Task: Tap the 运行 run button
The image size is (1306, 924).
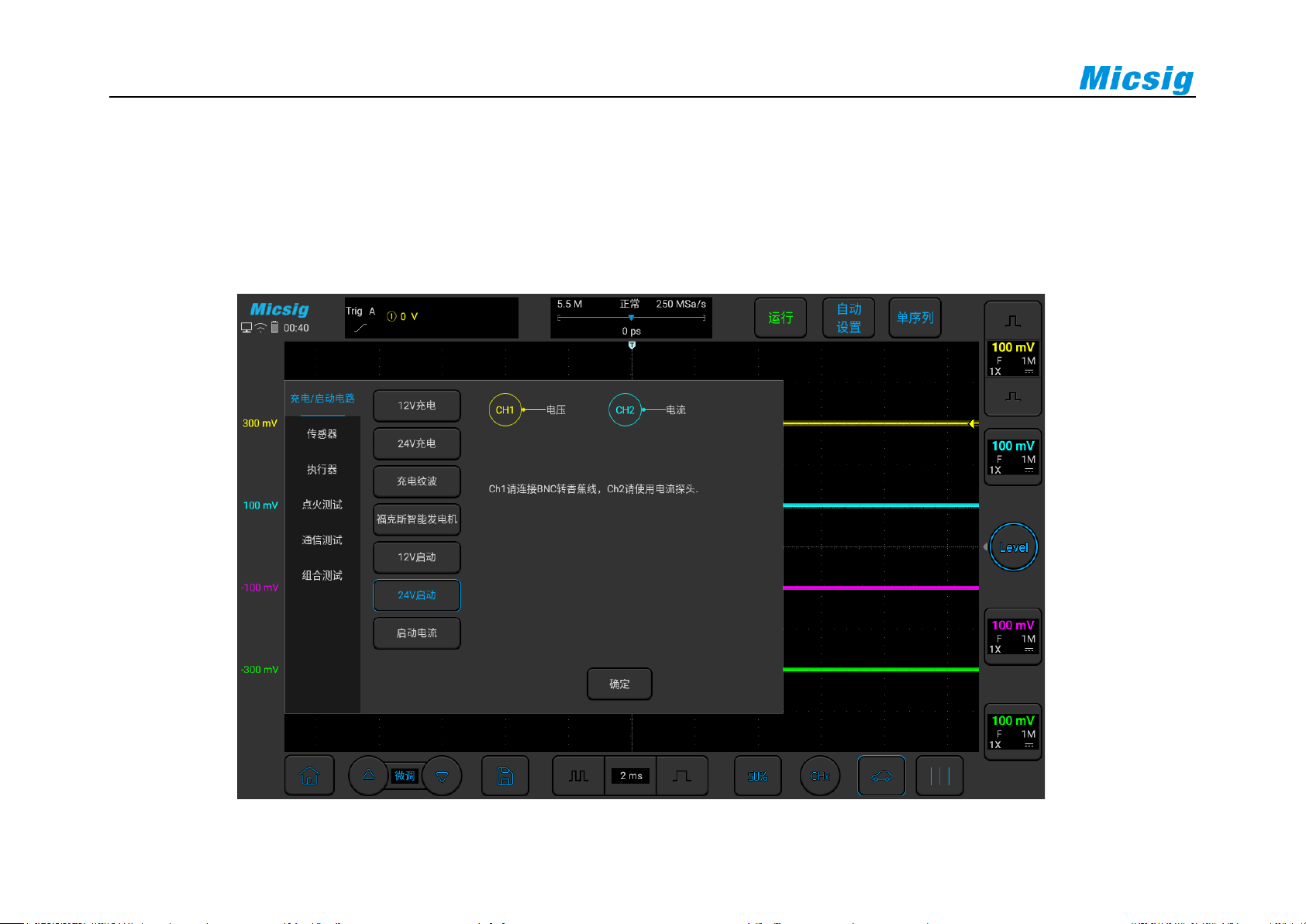Action: 780,318
